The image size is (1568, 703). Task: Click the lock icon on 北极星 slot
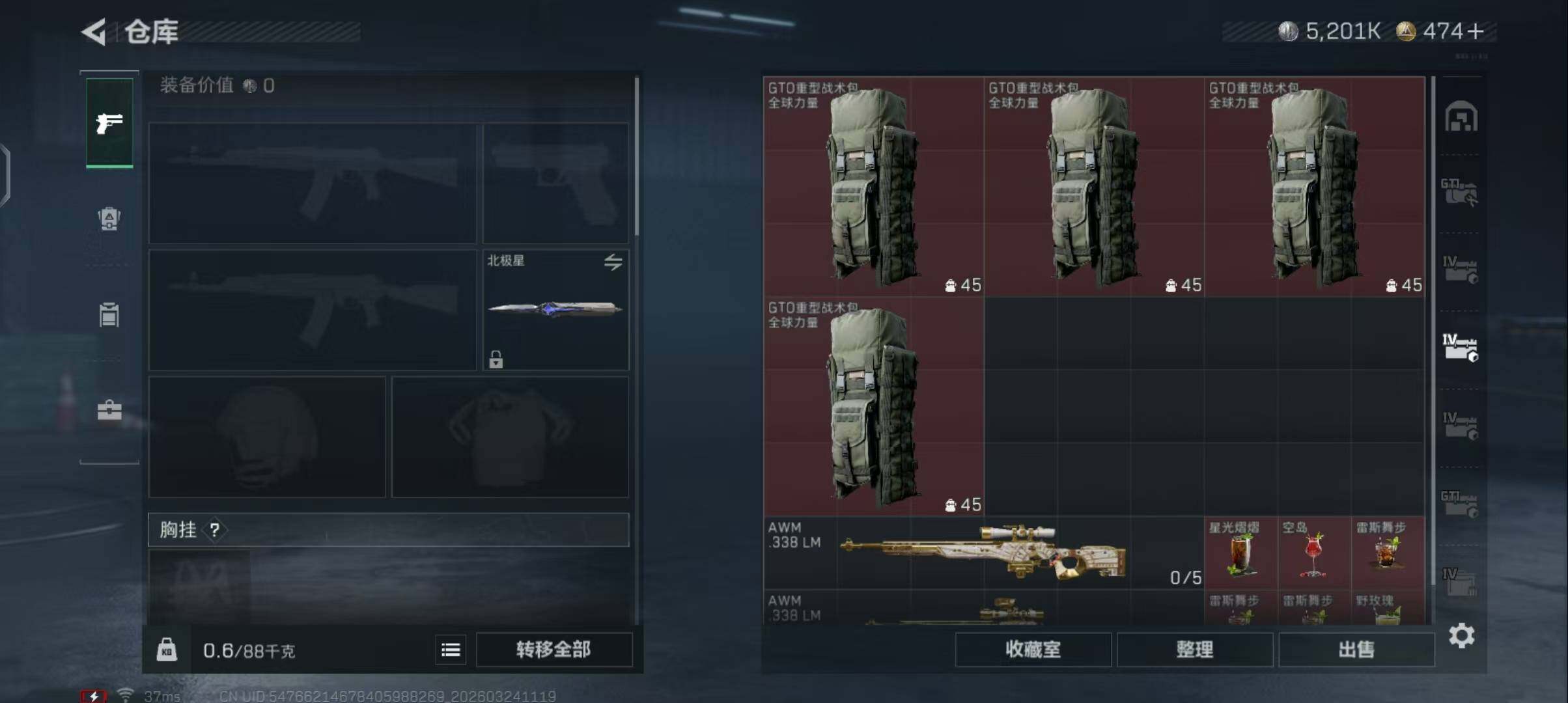[496, 359]
